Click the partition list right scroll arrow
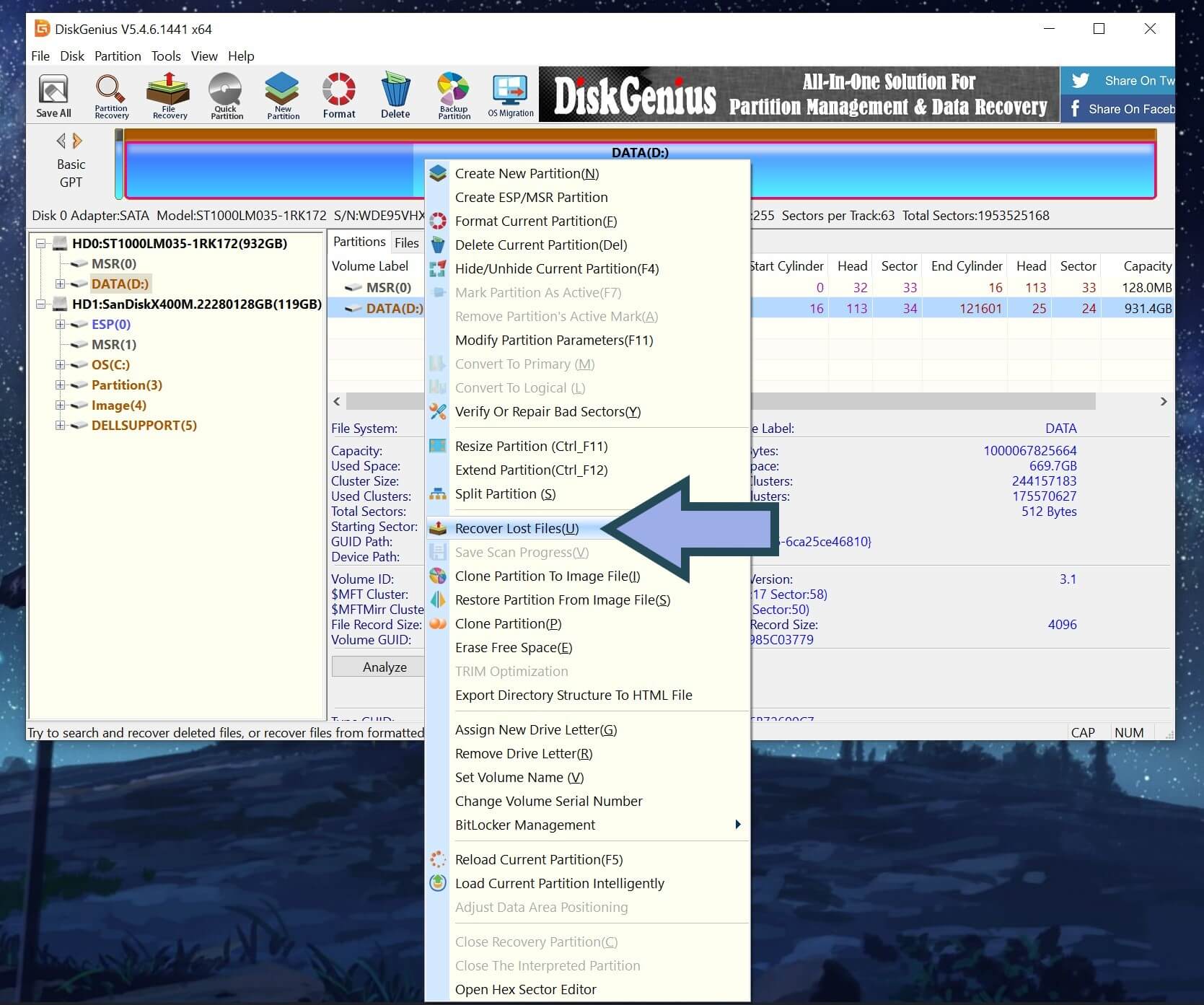The width and height of the screenshot is (1204, 1005). click(1163, 401)
